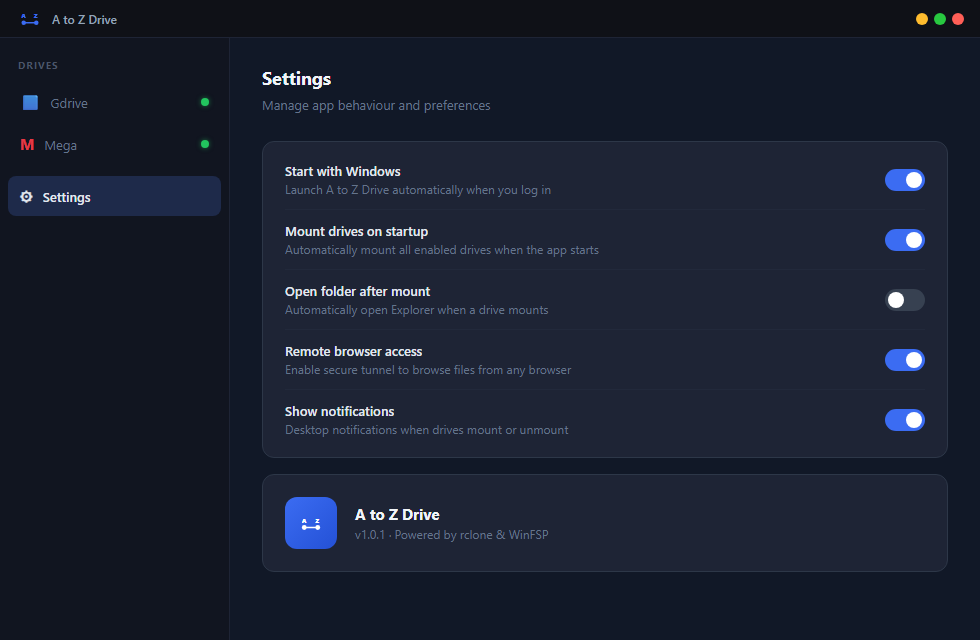Click 'Automatically mount all enabled drives' description
The image size is (980, 640).
point(441,250)
